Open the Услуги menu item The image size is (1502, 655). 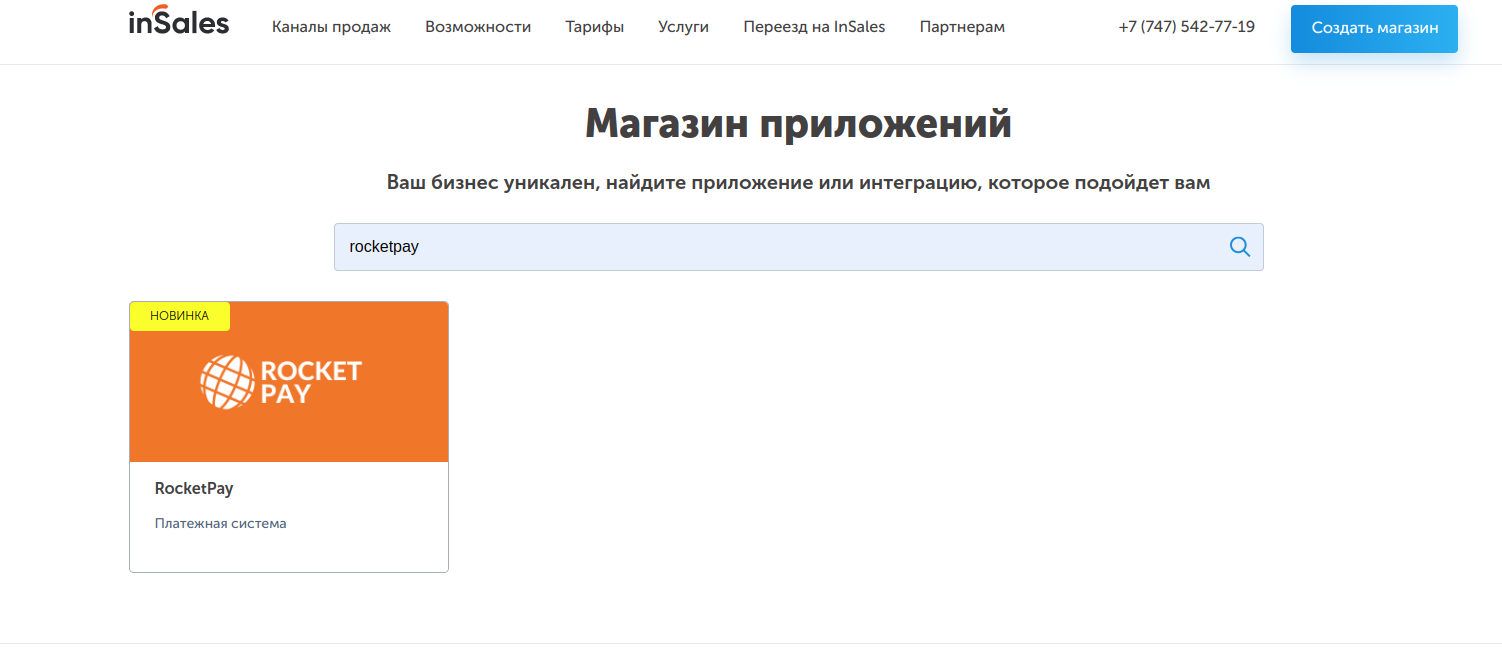coord(684,27)
